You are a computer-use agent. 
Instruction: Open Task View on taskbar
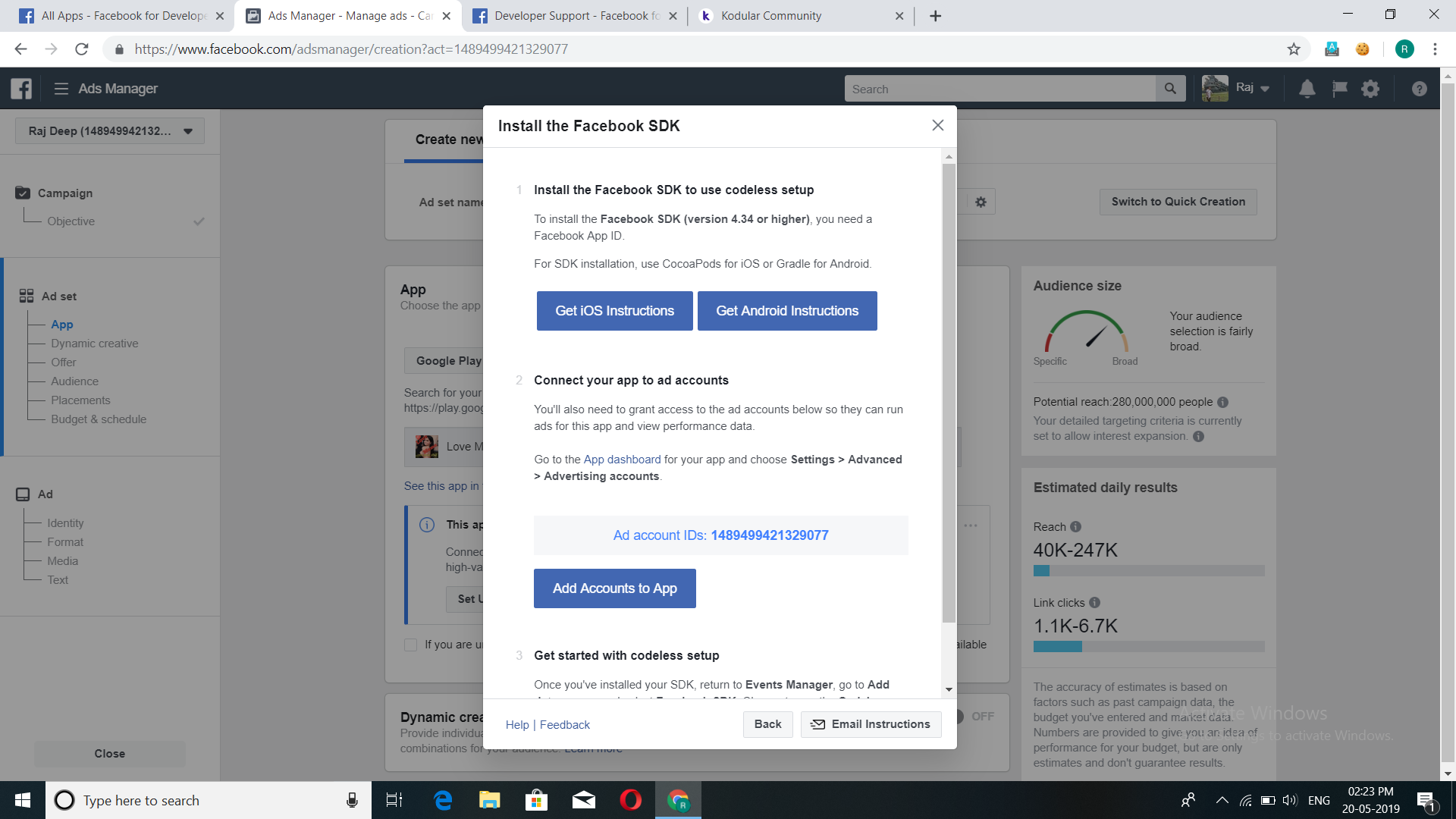coord(394,800)
